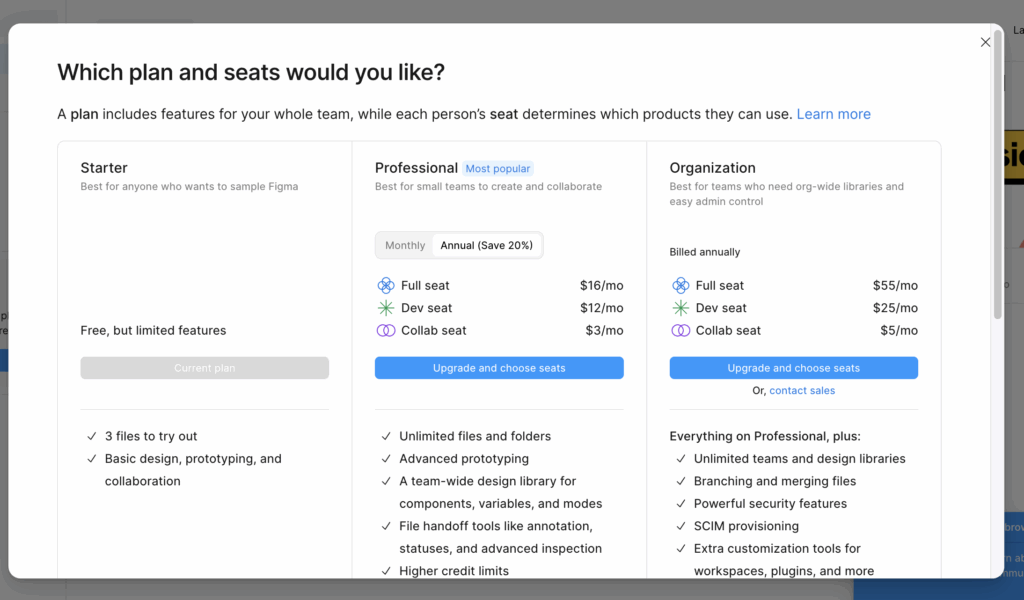Follow the contact sales link
Image resolution: width=1024 pixels, height=600 pixels.
coord(802,391)
